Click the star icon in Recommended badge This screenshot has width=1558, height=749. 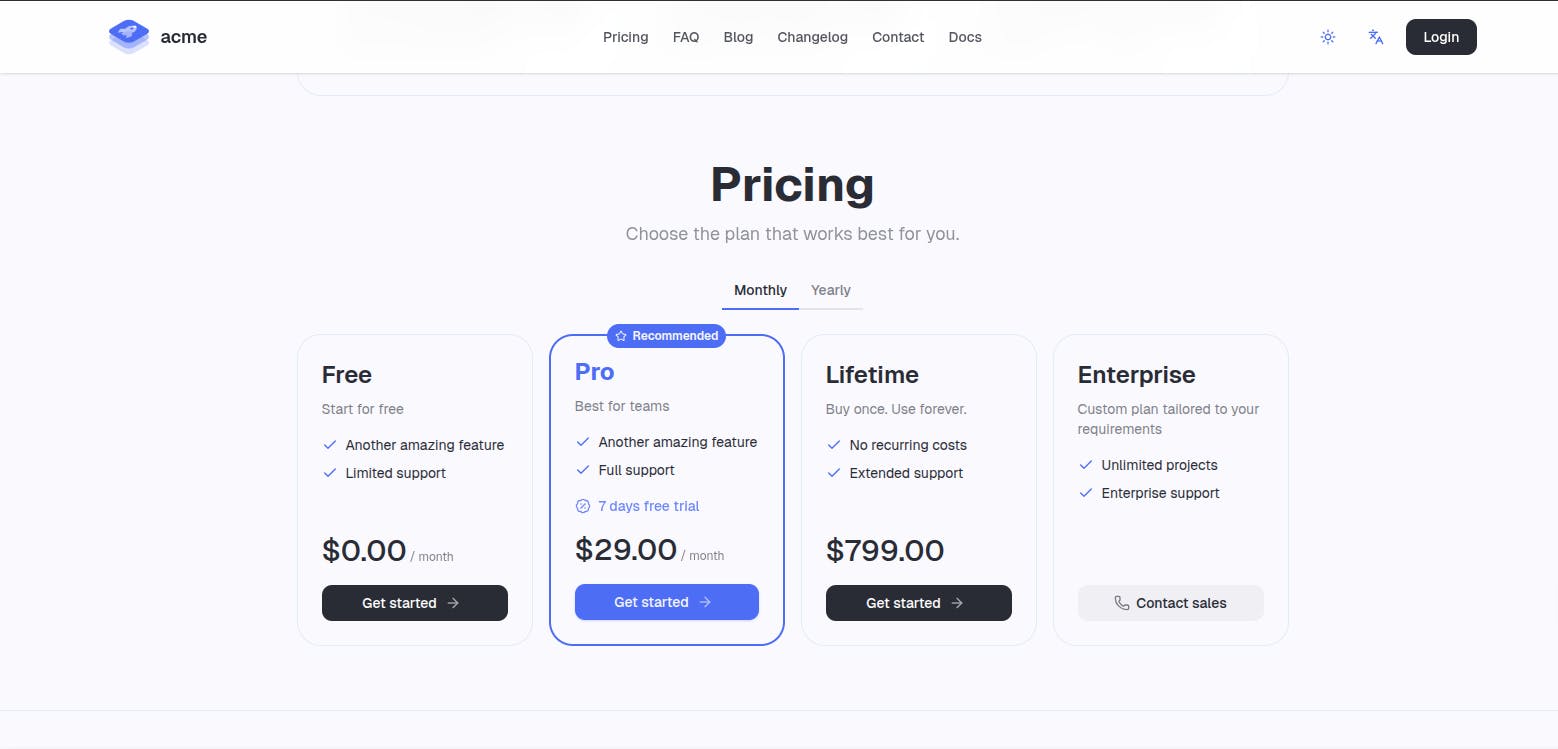click(x=621, y=335)
